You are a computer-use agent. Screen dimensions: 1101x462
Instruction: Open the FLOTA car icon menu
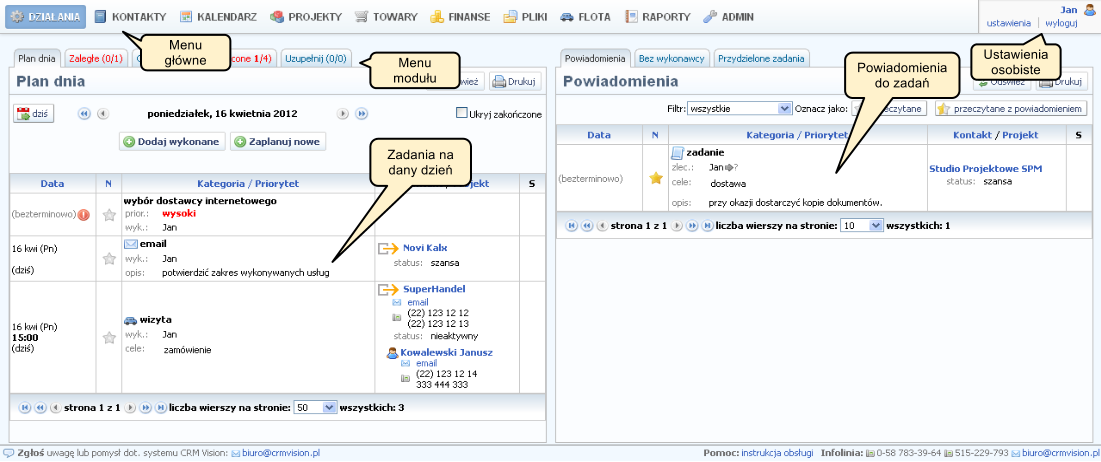(x=567, y=17)
